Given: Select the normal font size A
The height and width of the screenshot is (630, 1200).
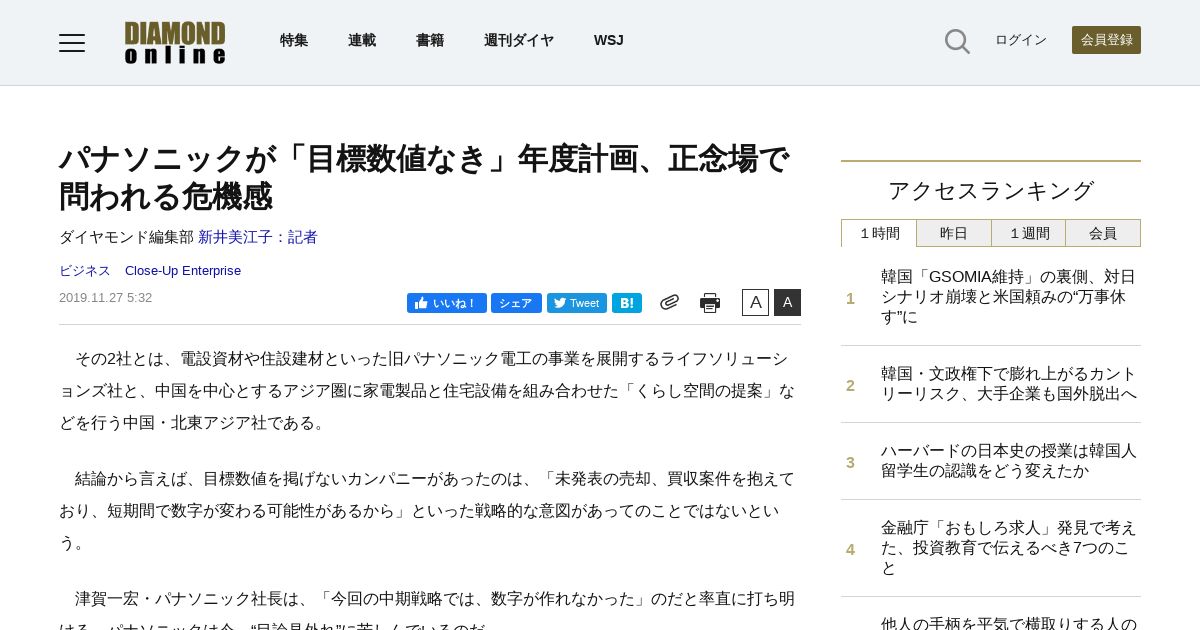Looking at the screenshot, I should tap(755, 302).
